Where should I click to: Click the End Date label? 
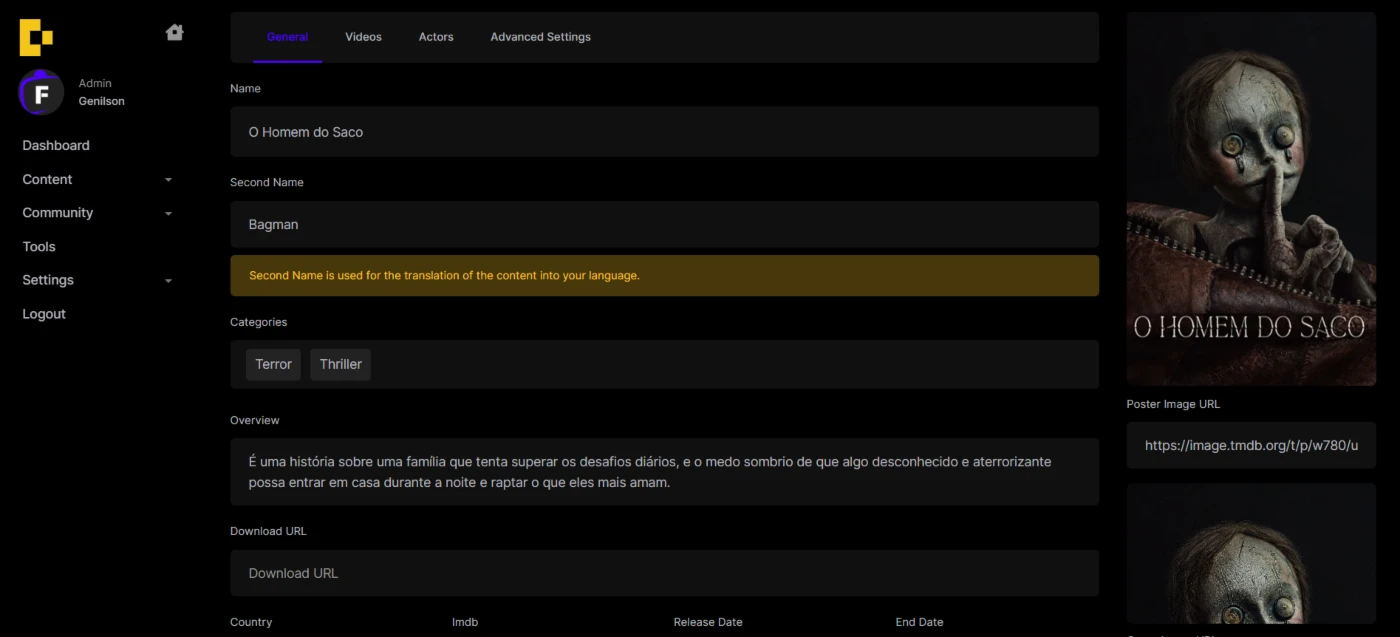point(919,622)
